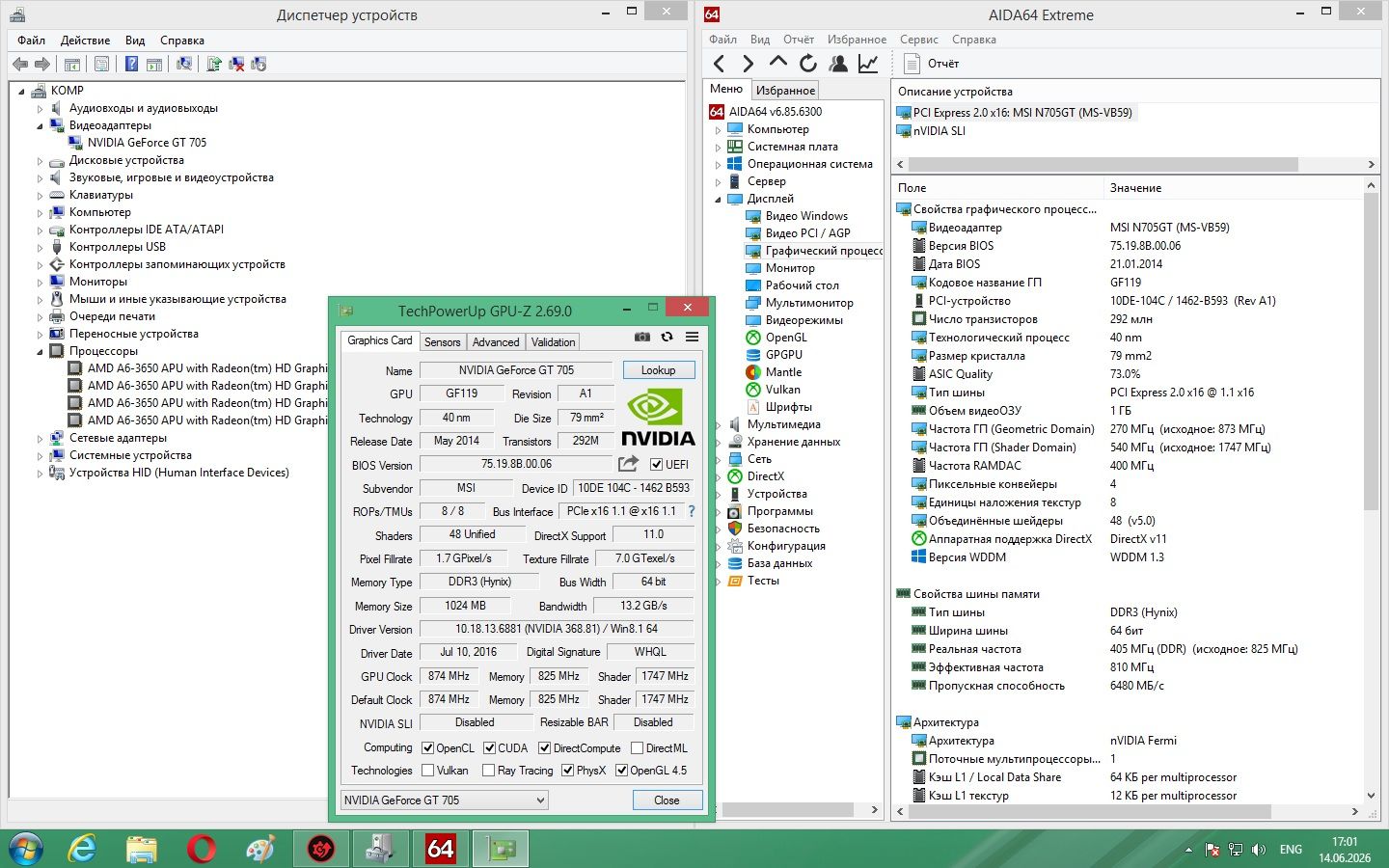Take a GPU-Z screenshot with camera icon

click(x=641, y=337)
